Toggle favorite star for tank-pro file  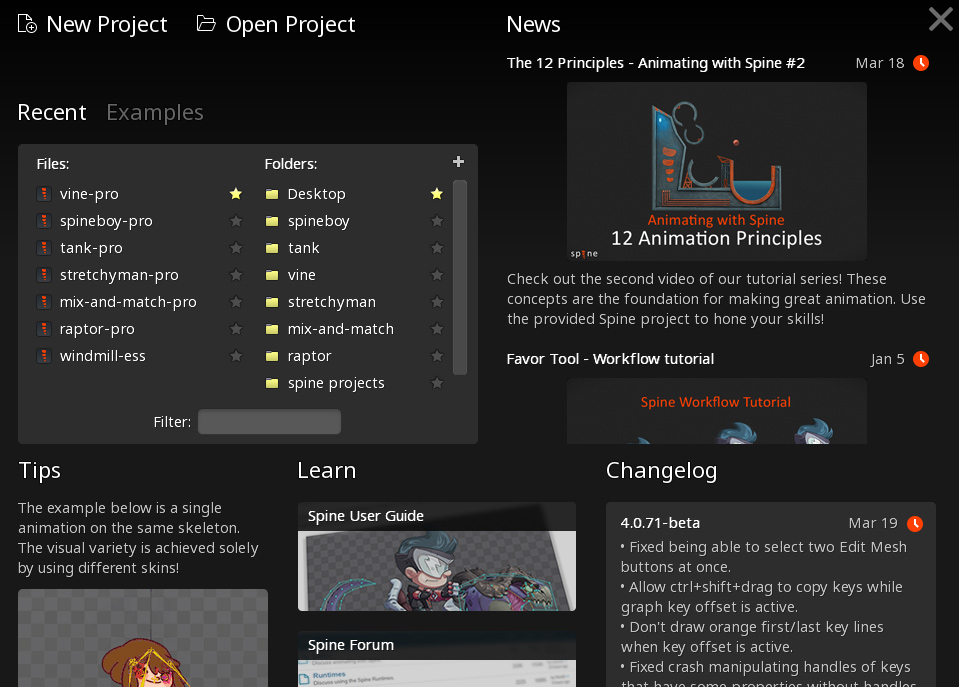[x=236, y=248]
